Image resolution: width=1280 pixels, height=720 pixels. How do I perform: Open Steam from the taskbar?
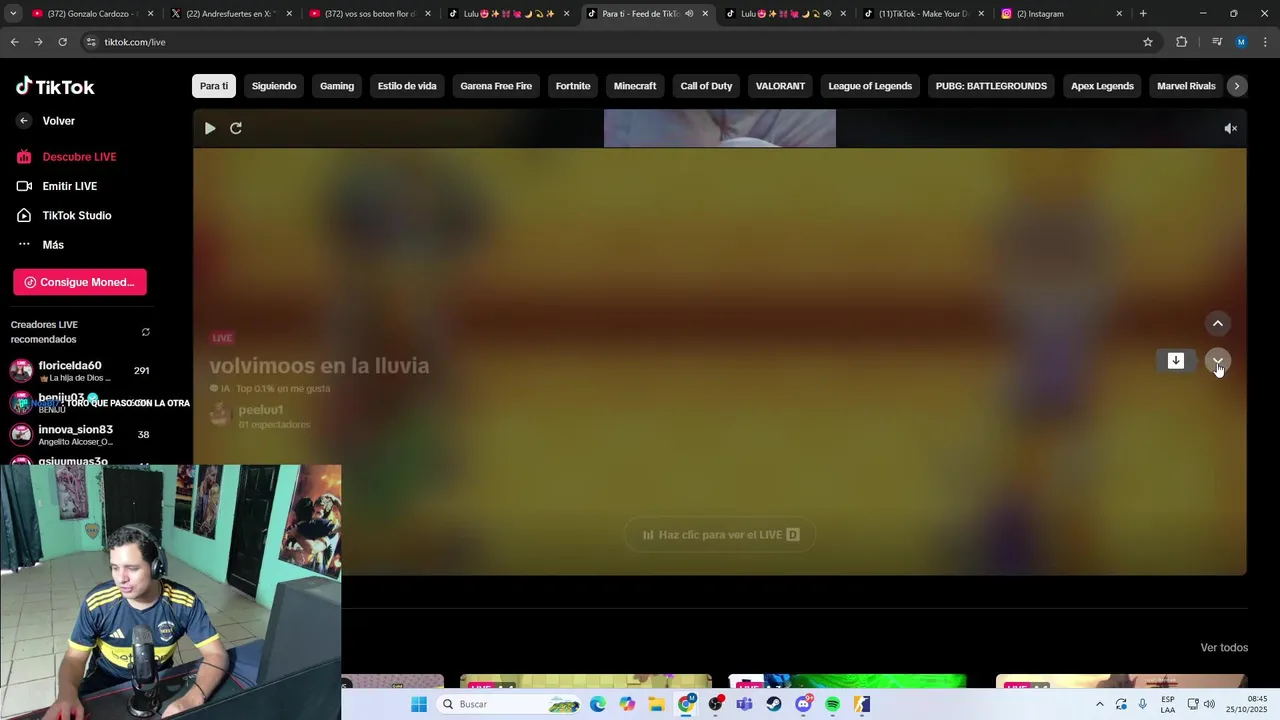(x=774, y=705)
